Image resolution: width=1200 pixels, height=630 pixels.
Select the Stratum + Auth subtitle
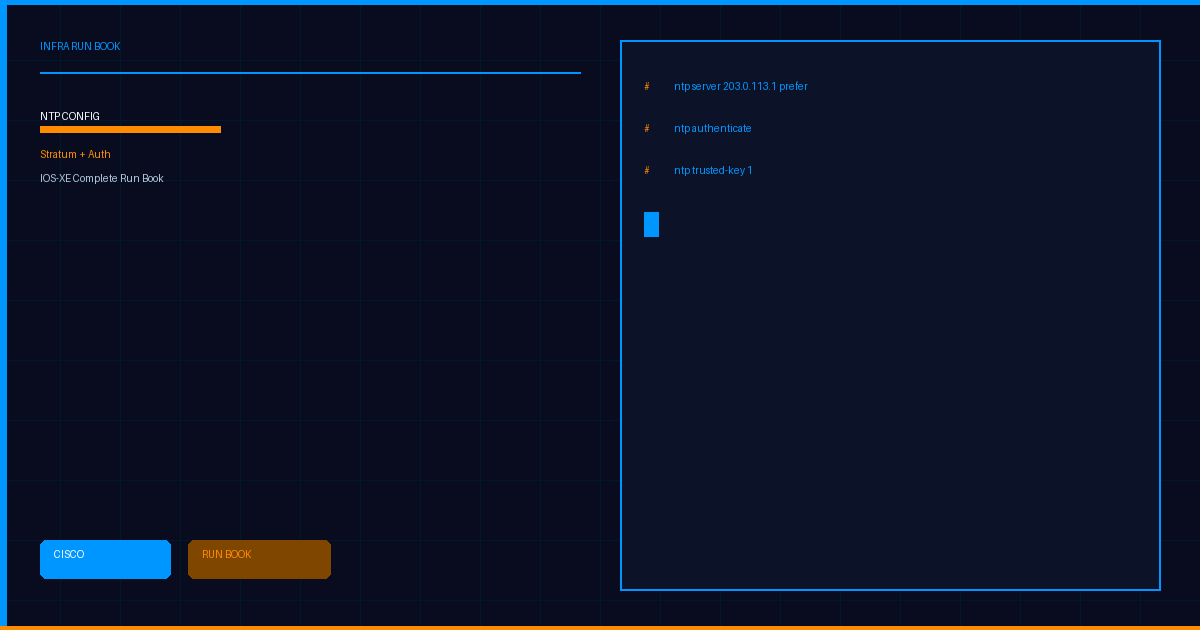[x=75, y=155]
